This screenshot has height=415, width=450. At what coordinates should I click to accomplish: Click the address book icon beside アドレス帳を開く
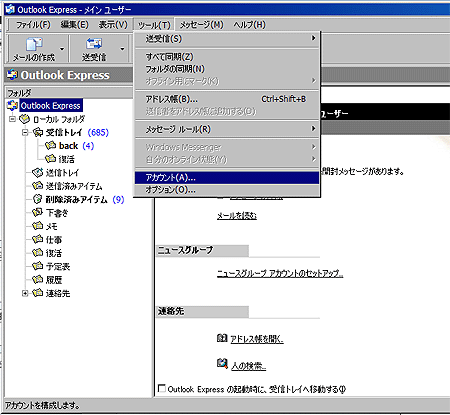click(222, 338)
